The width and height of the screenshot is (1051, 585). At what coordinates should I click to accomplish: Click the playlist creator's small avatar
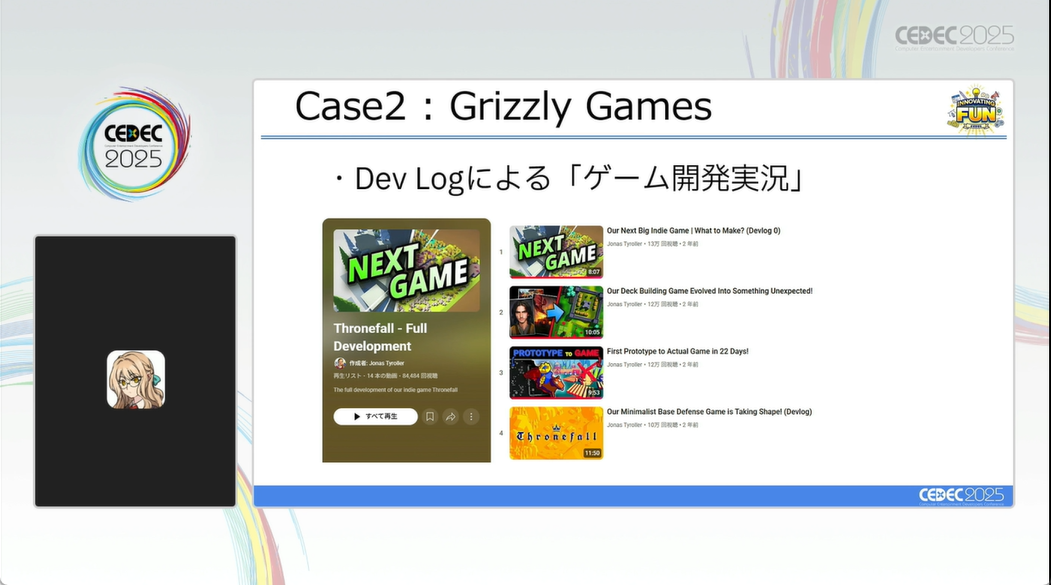tap(340, 363)
